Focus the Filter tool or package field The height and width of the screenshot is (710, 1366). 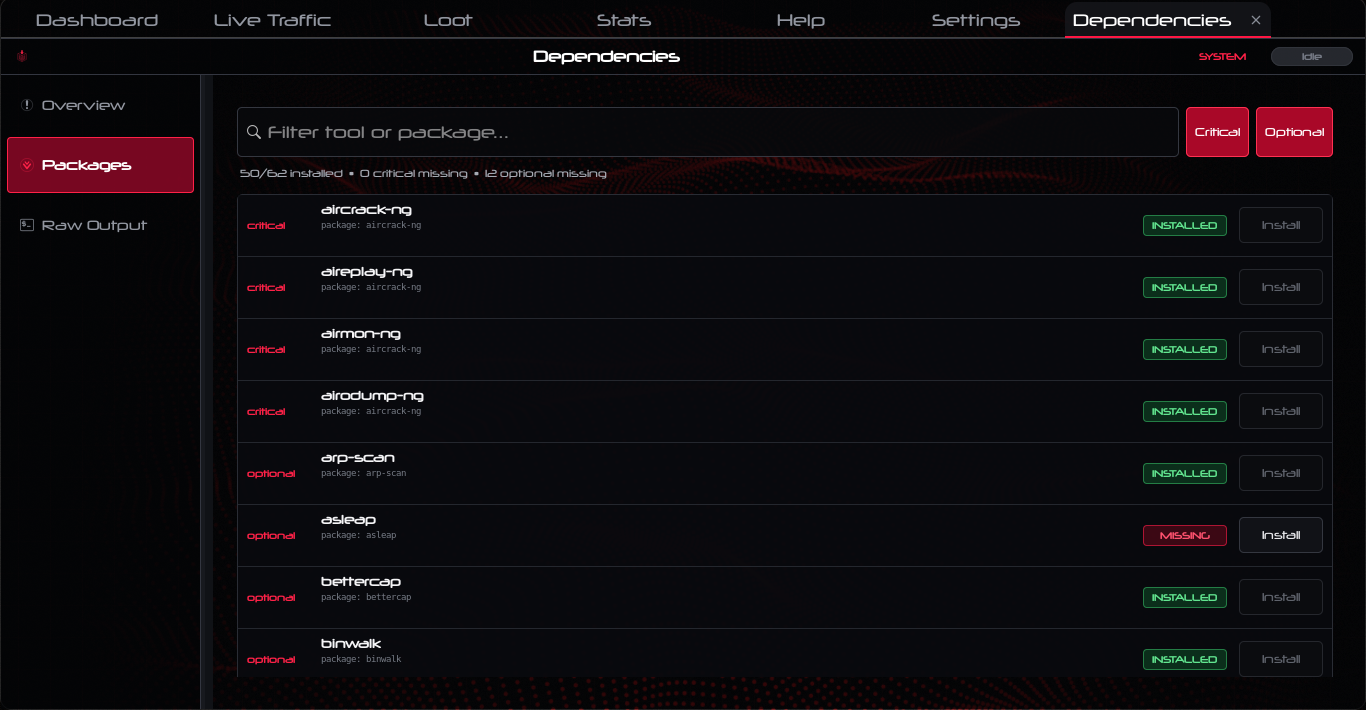coord(708,132)
